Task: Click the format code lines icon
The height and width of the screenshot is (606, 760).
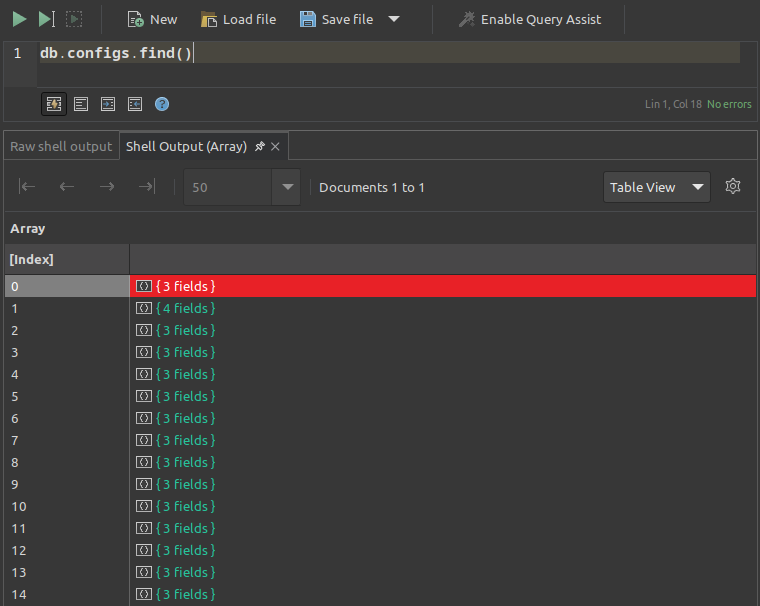Action: [x=81, y=104]
